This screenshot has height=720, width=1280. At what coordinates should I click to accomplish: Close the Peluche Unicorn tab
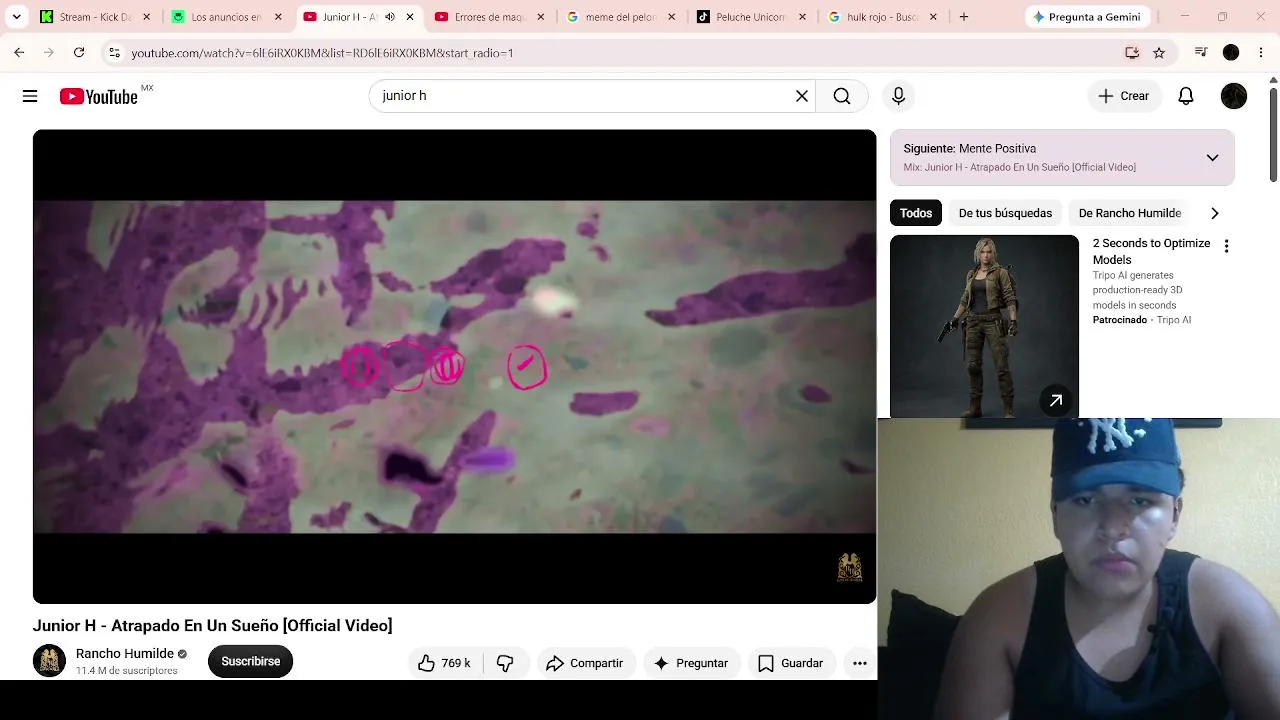(802, 17)
